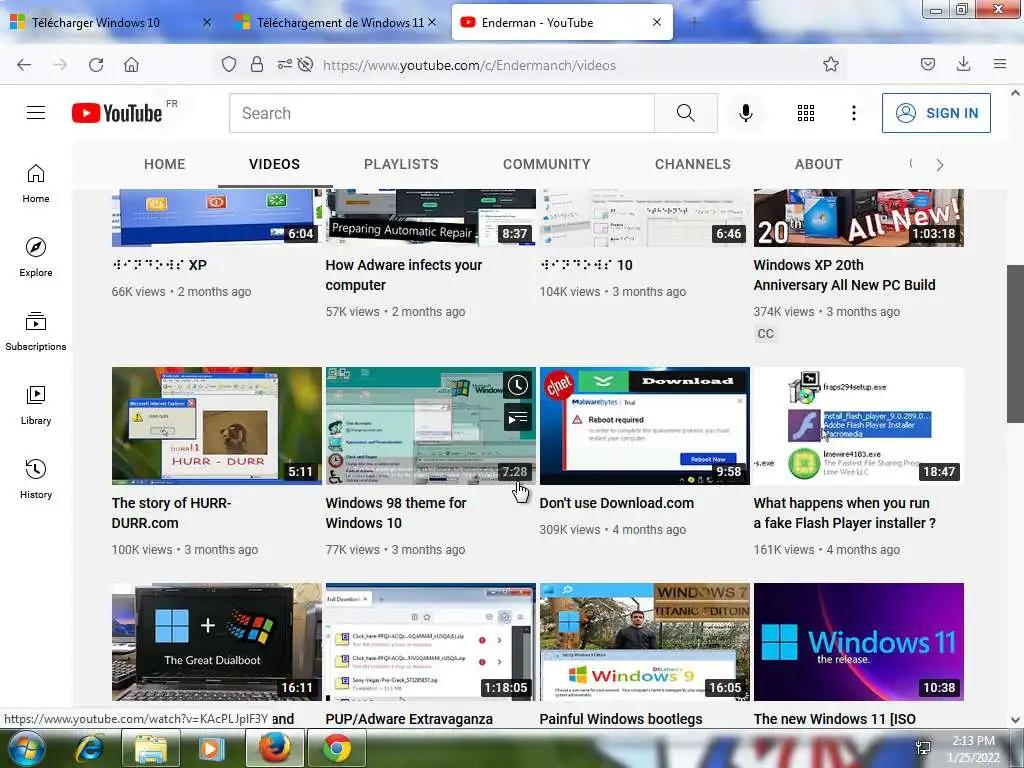The image size is (1024, 768).
Task: Close the Télécharger Windows 10 tab
Action: pos(207,22)
